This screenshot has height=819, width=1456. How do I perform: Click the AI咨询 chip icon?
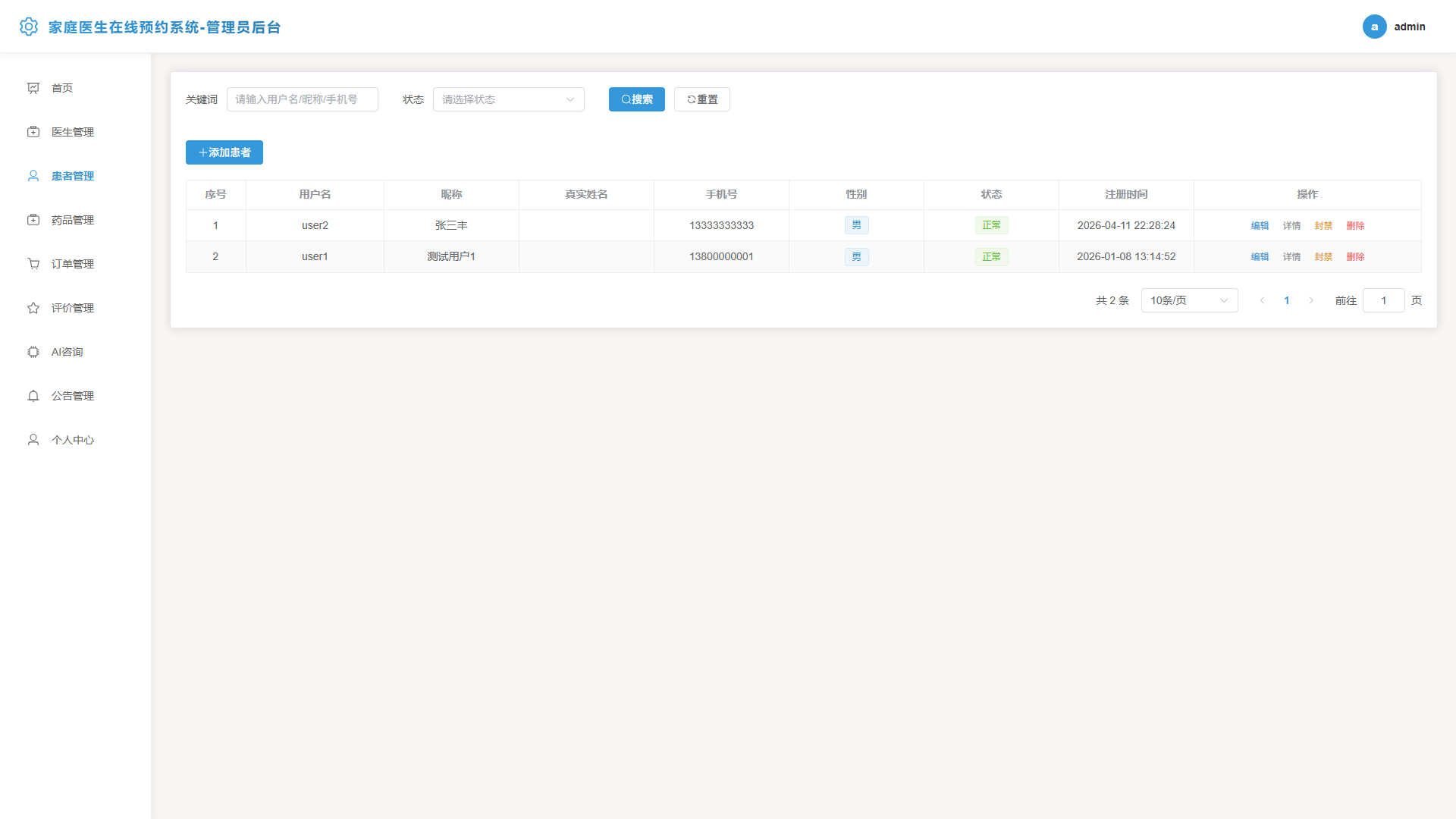click(33, 352)
